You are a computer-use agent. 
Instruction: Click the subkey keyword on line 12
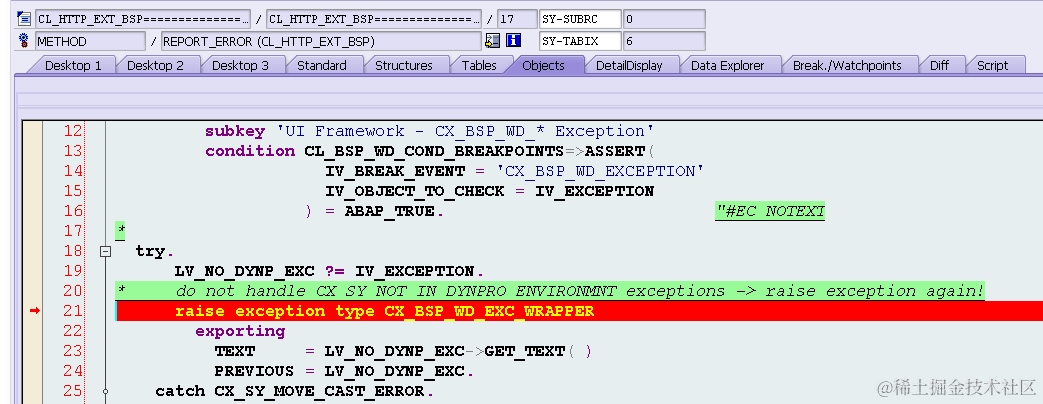point(234,131)
